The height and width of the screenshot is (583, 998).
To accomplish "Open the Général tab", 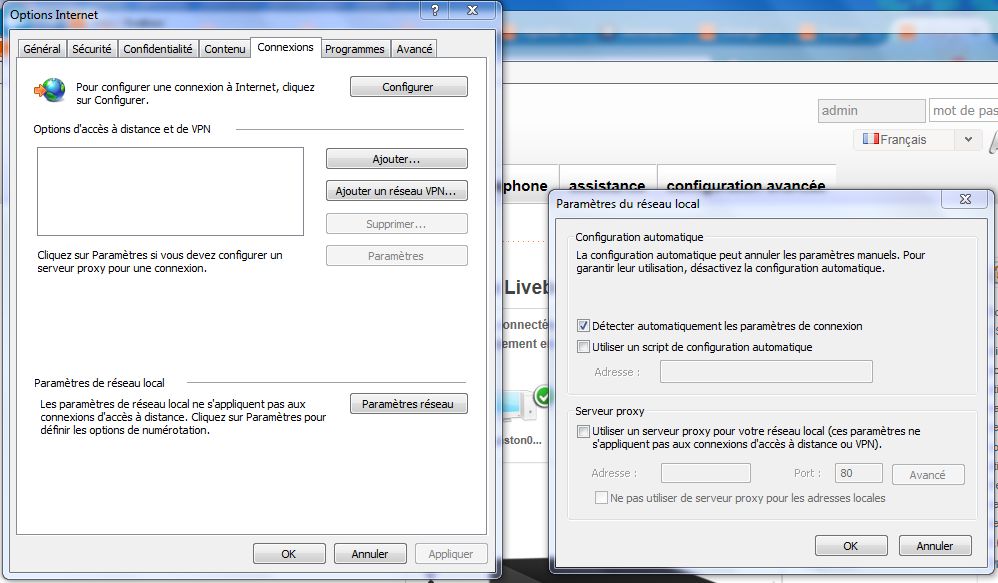I will pos(42,49).
